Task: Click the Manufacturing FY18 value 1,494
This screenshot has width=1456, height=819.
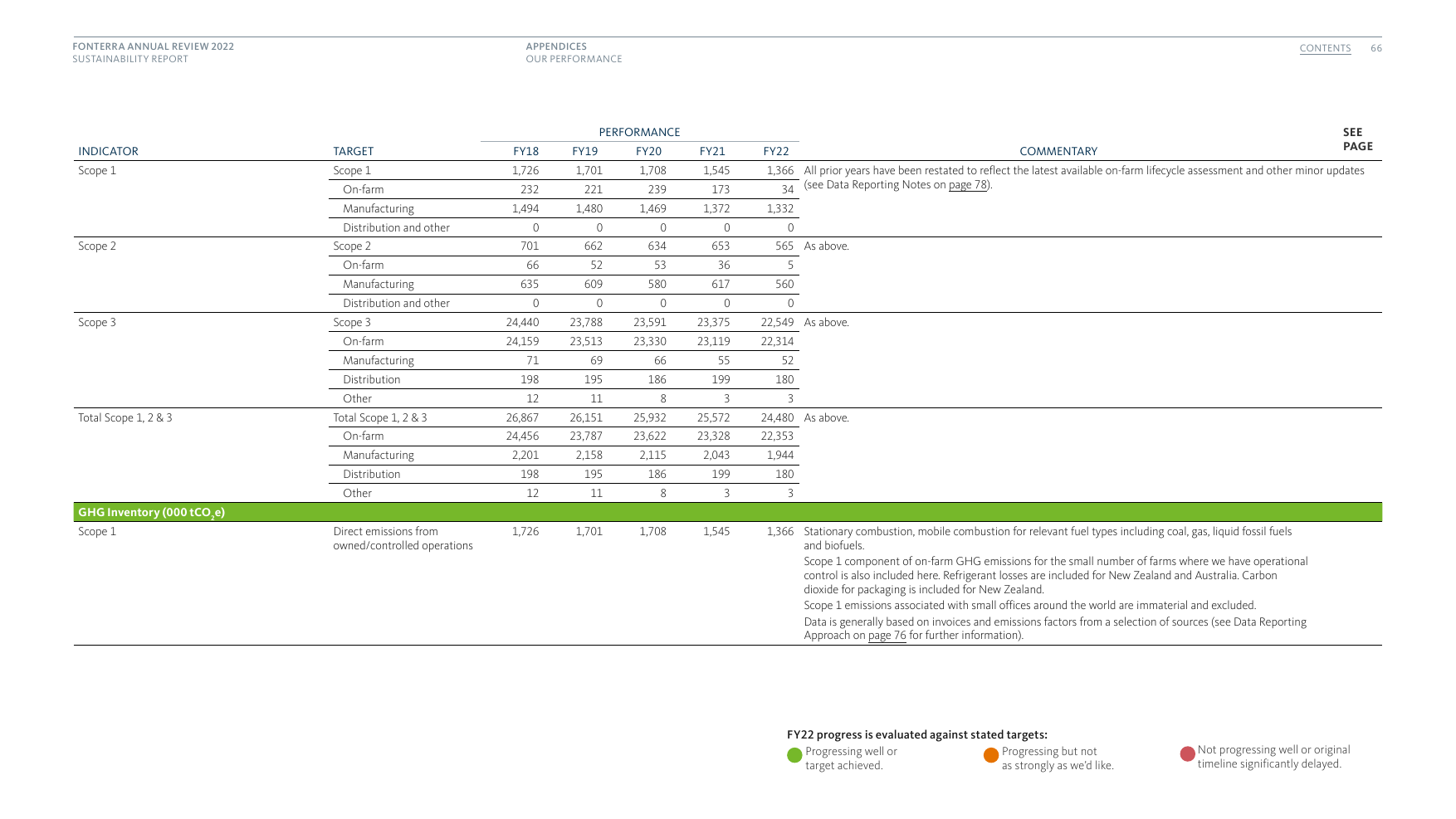Action: pyautogui.click(x=525, y=208)
